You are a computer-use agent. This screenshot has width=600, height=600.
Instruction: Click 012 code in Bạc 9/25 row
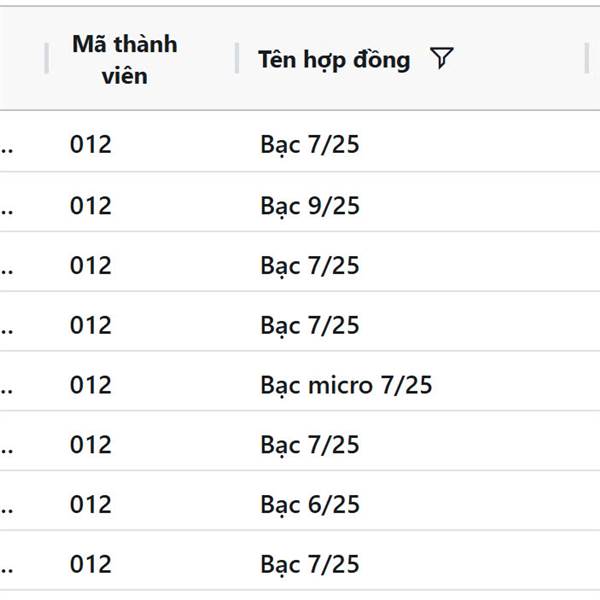pyautogui.click(x=91, y=206)
